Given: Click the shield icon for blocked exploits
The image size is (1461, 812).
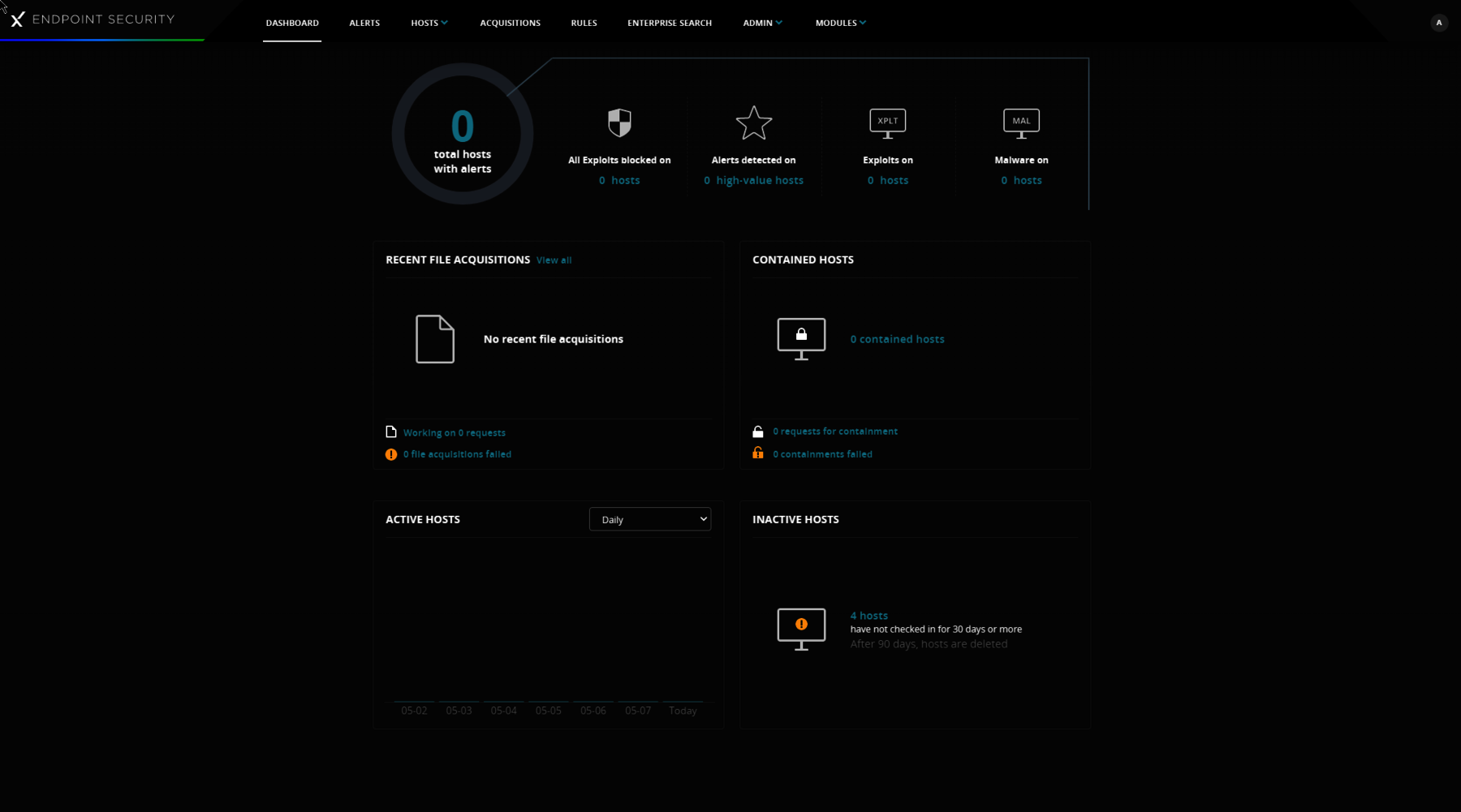Looking at the screenshot, I should coord(619,123).
